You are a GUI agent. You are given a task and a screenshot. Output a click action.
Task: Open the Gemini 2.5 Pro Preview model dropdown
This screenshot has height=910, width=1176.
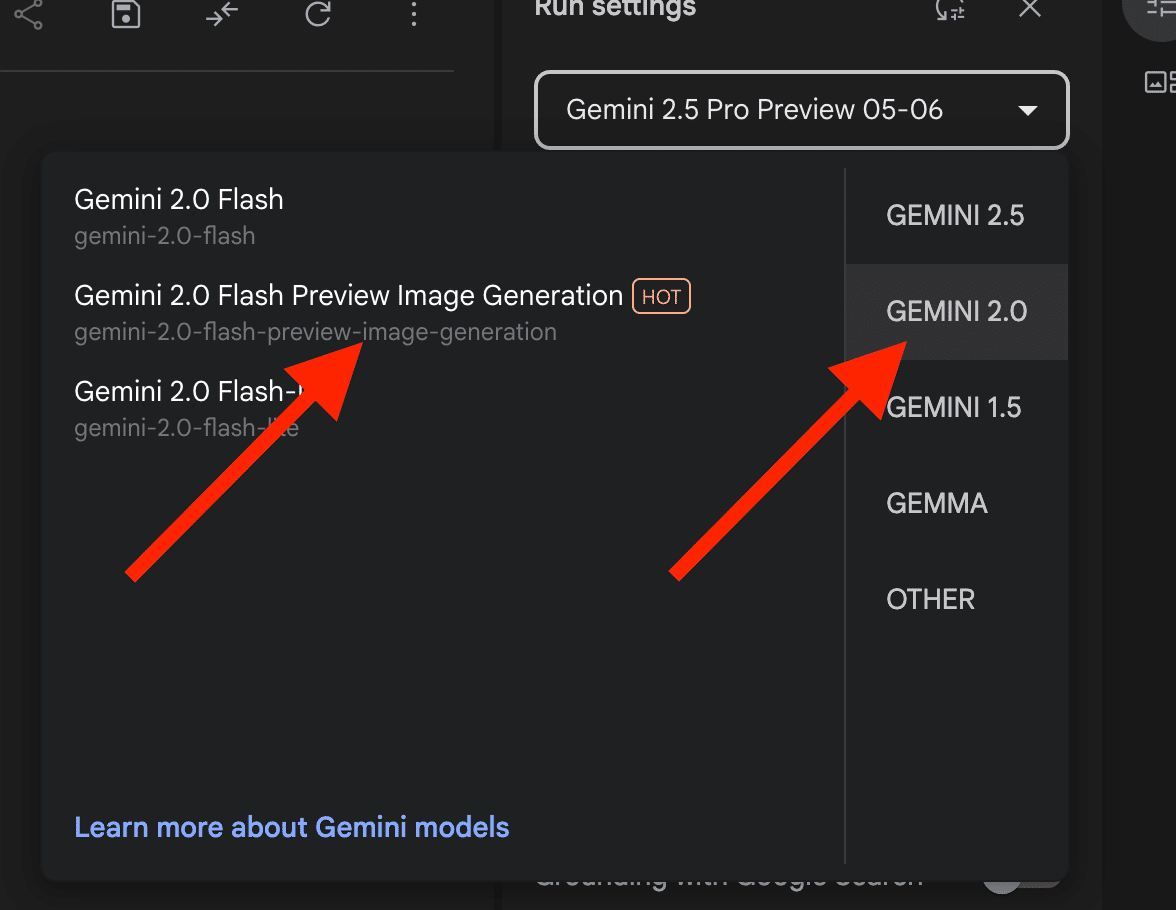pyautogui.click(x=754, y=110)
